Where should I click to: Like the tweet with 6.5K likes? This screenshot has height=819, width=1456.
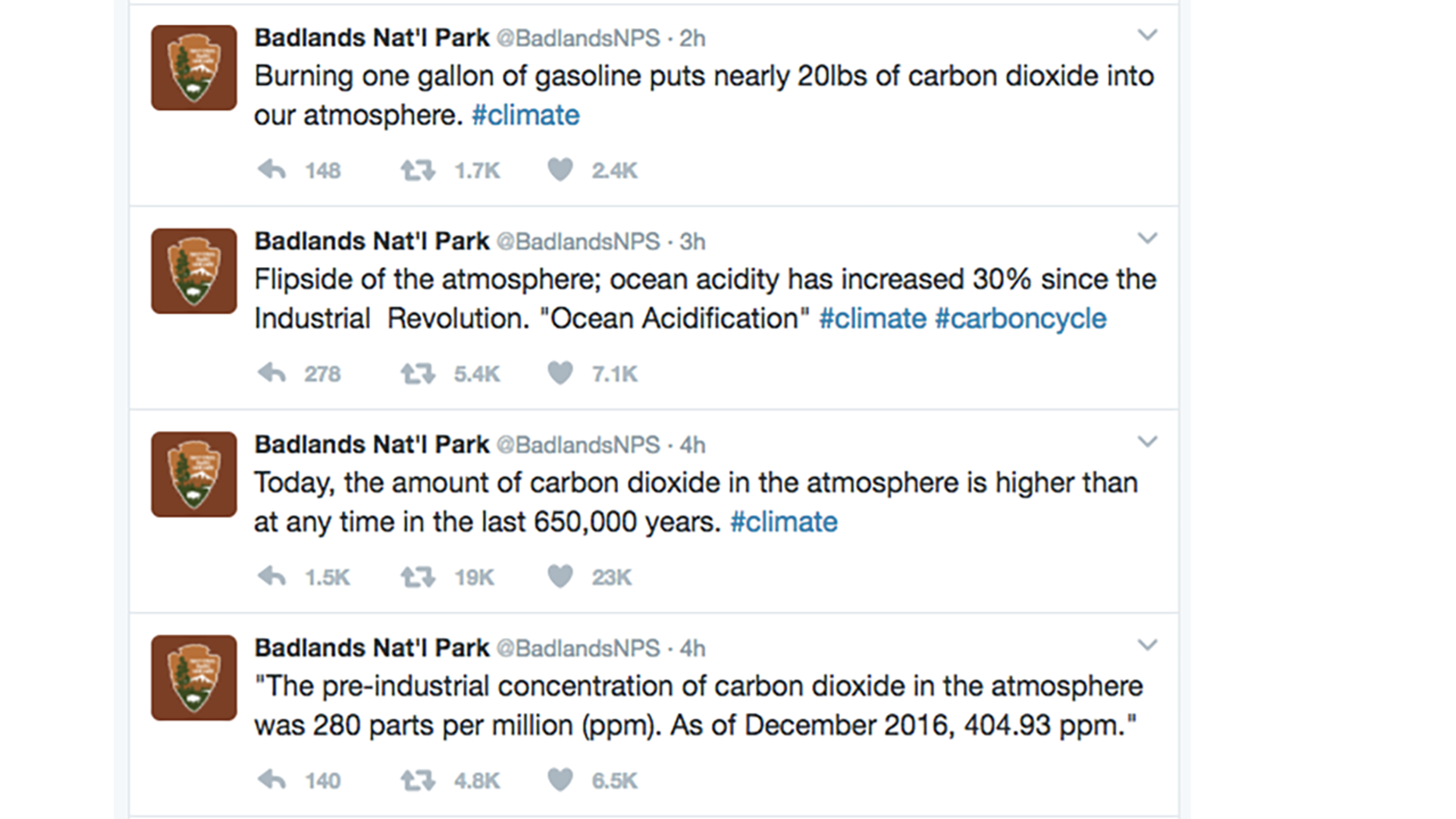tap(560, 780)
